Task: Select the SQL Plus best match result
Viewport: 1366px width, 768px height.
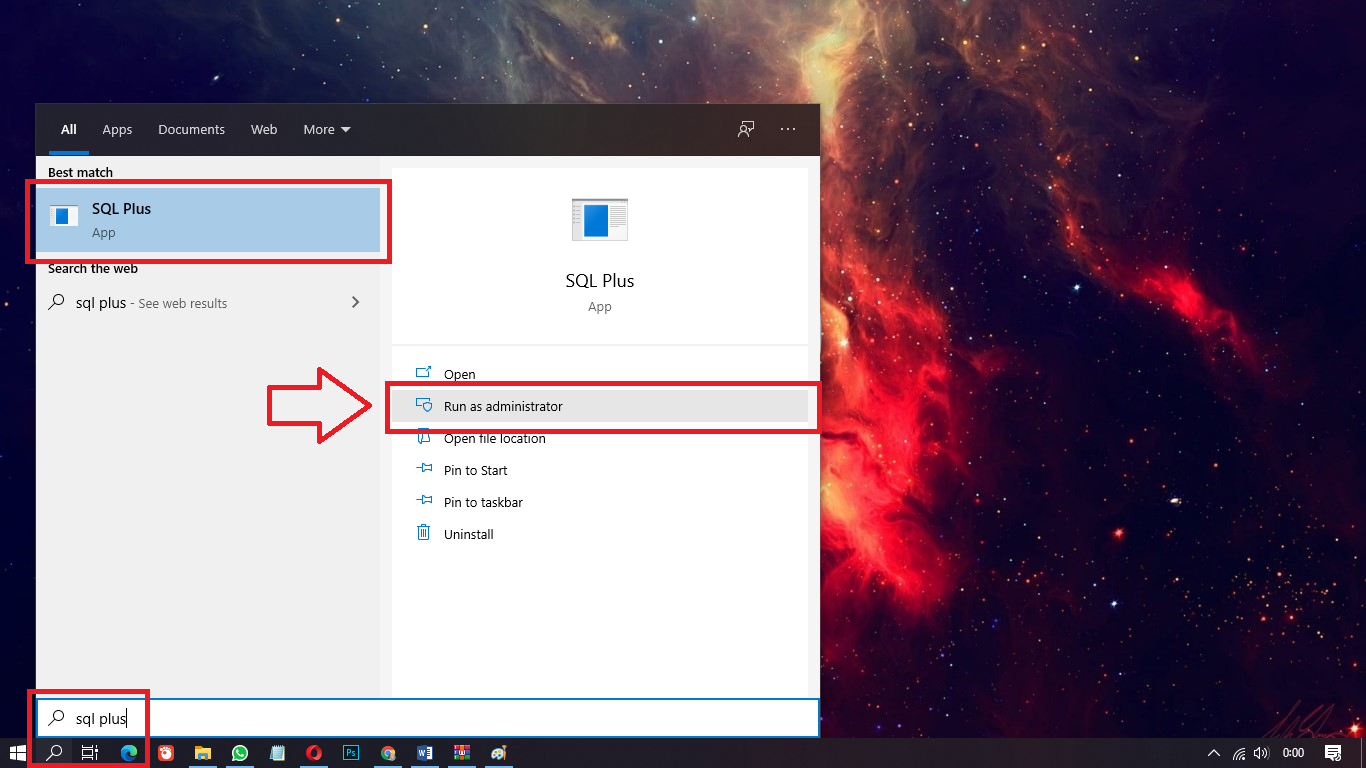Action: pos(208,220)
